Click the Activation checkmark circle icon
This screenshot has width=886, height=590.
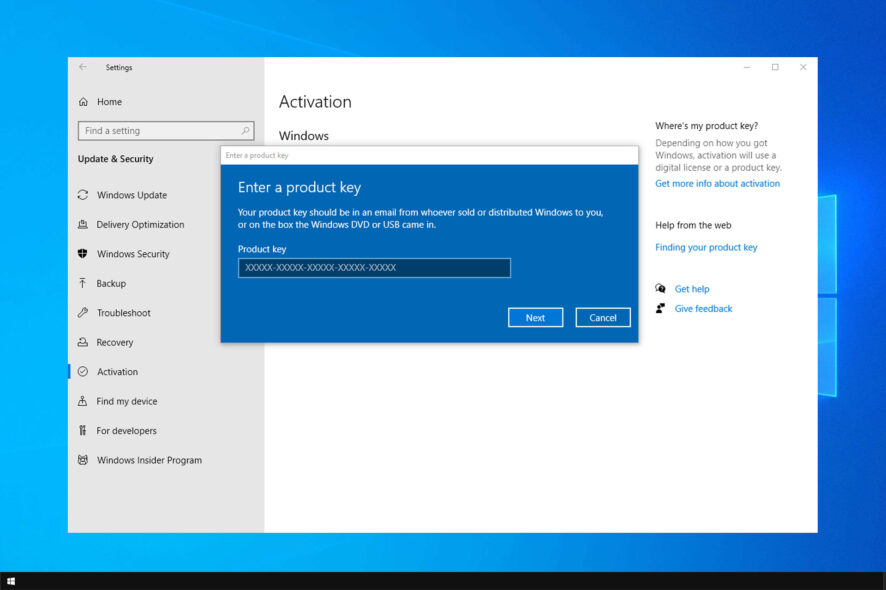coord(83,371)
